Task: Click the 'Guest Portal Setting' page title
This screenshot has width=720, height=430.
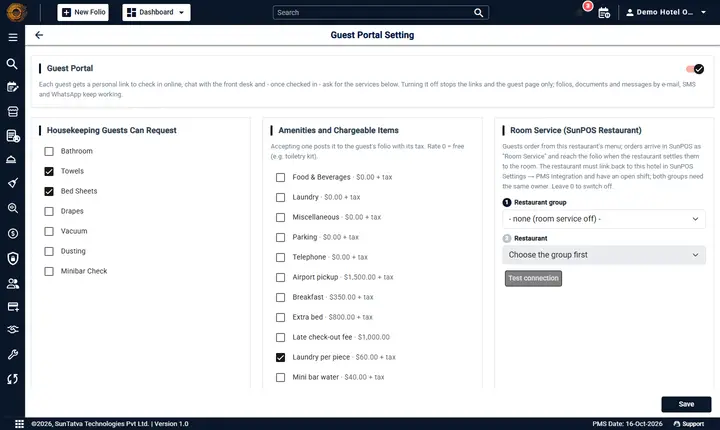Action: click(x=372, y=35)
